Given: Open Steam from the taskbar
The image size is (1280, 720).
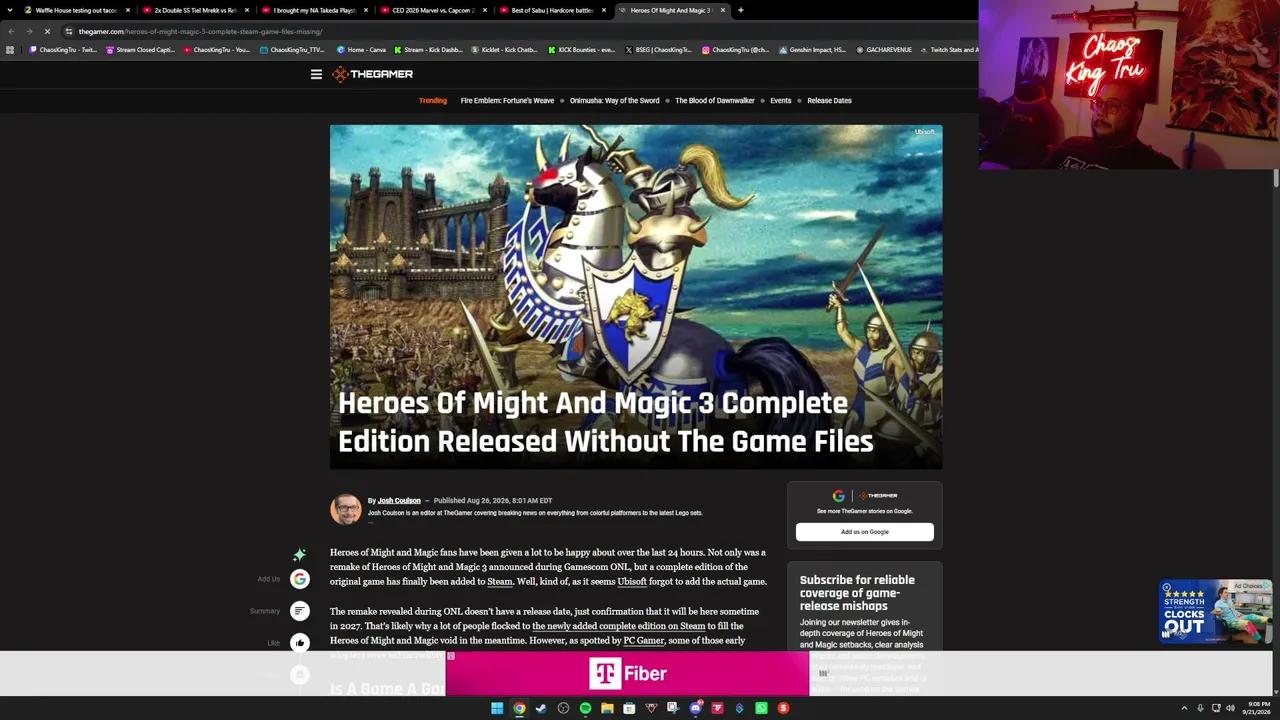Looking at the screenshot, I should [541, 708].
